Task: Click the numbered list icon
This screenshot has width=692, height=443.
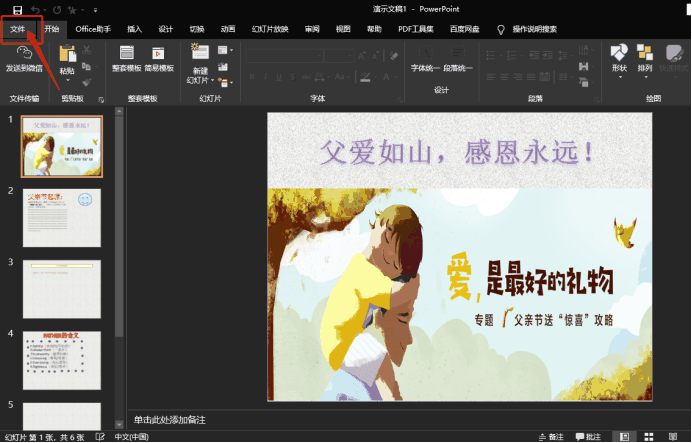Action: (512, 55)
